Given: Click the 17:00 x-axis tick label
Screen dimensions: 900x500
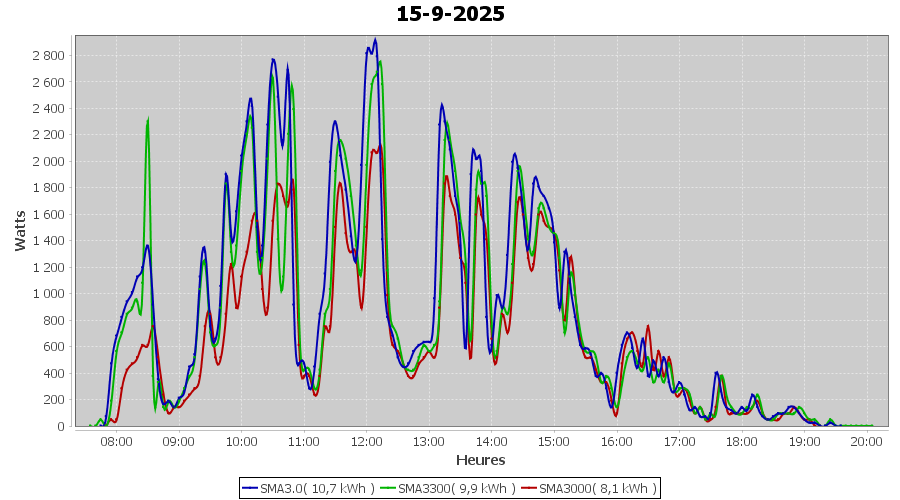Looking at the screenshot, I should click(x=680, y=442).
